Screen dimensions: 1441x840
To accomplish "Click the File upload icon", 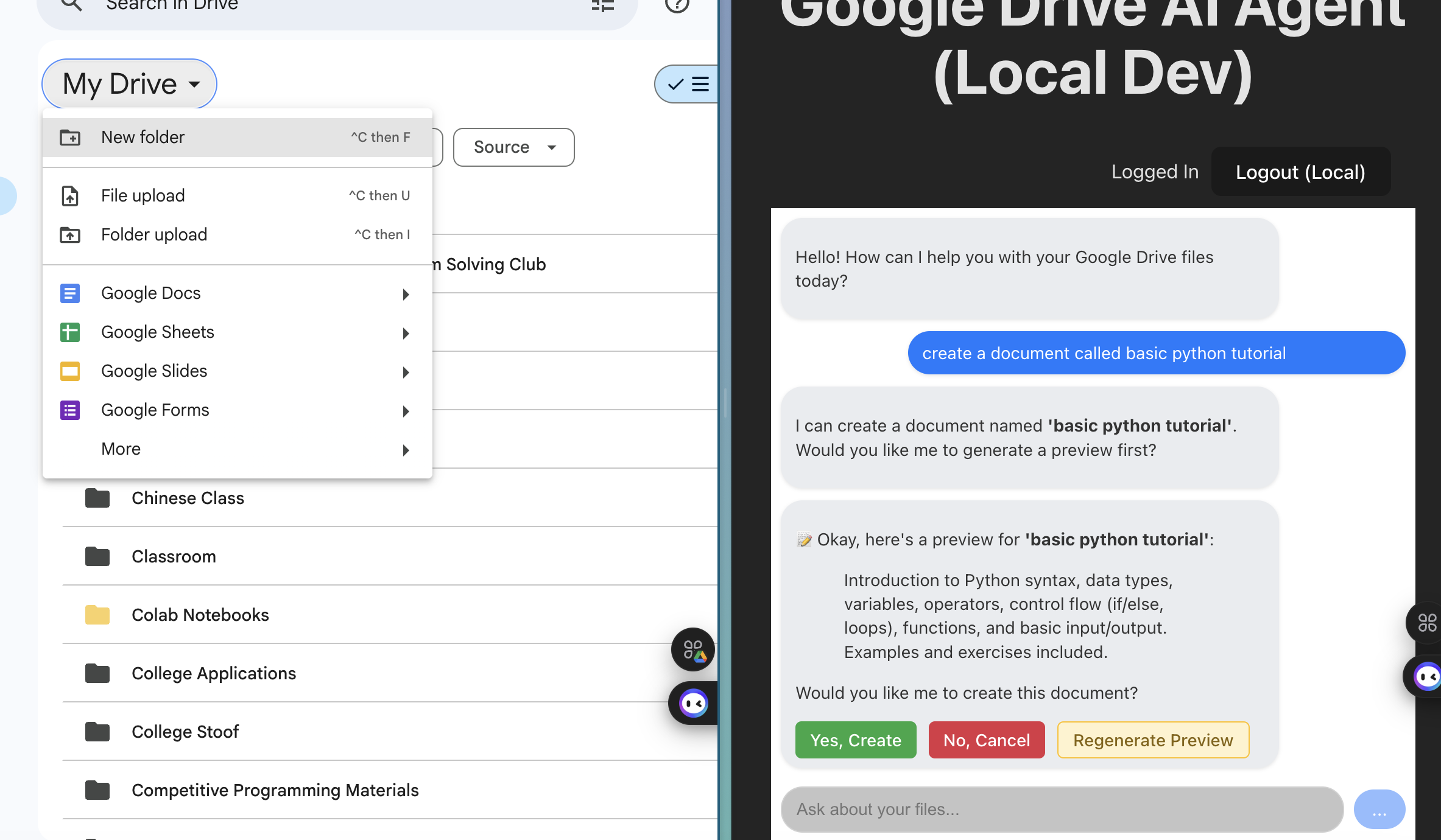I will (70, 196).
